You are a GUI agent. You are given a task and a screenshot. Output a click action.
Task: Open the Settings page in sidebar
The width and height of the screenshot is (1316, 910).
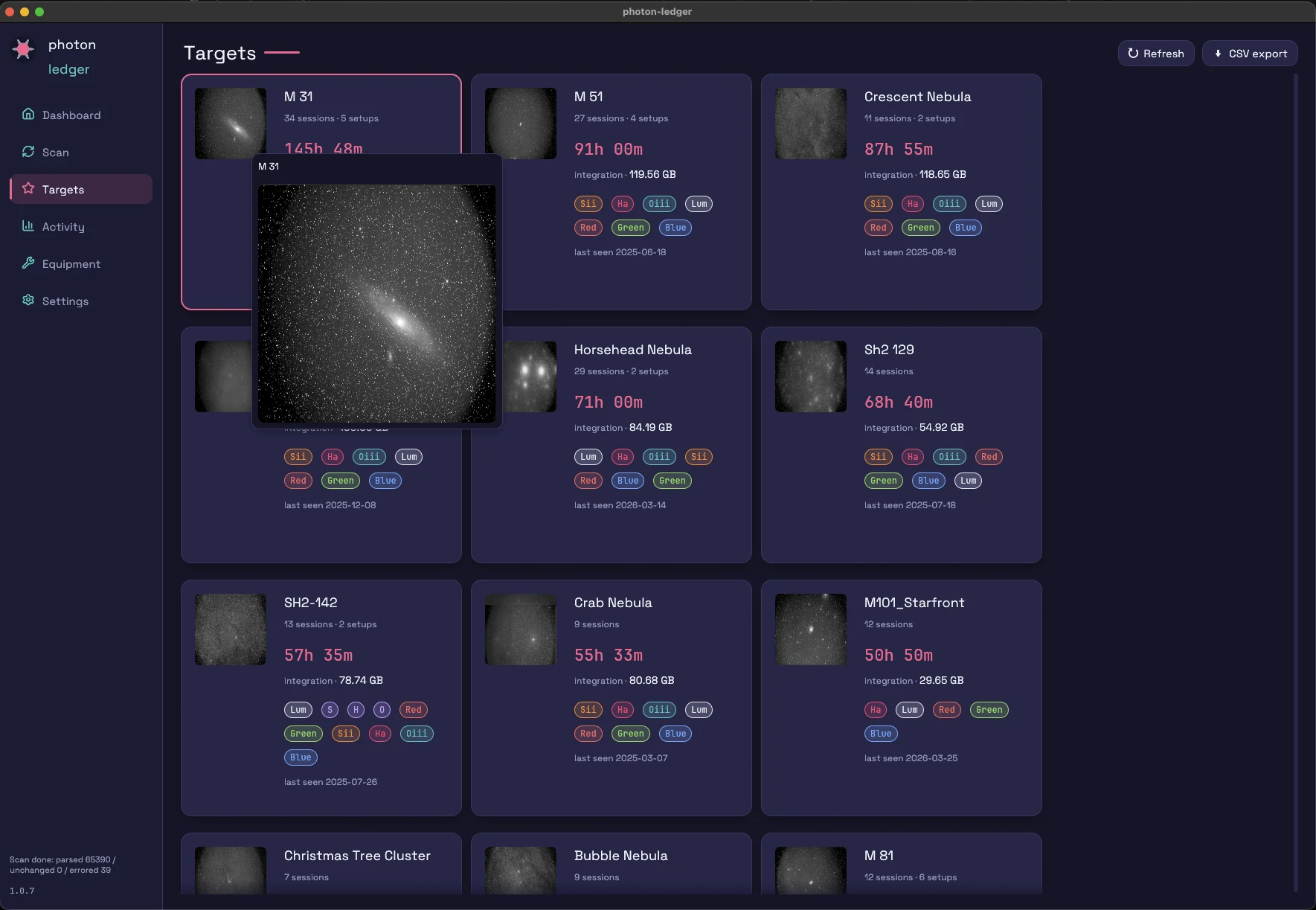81,301
